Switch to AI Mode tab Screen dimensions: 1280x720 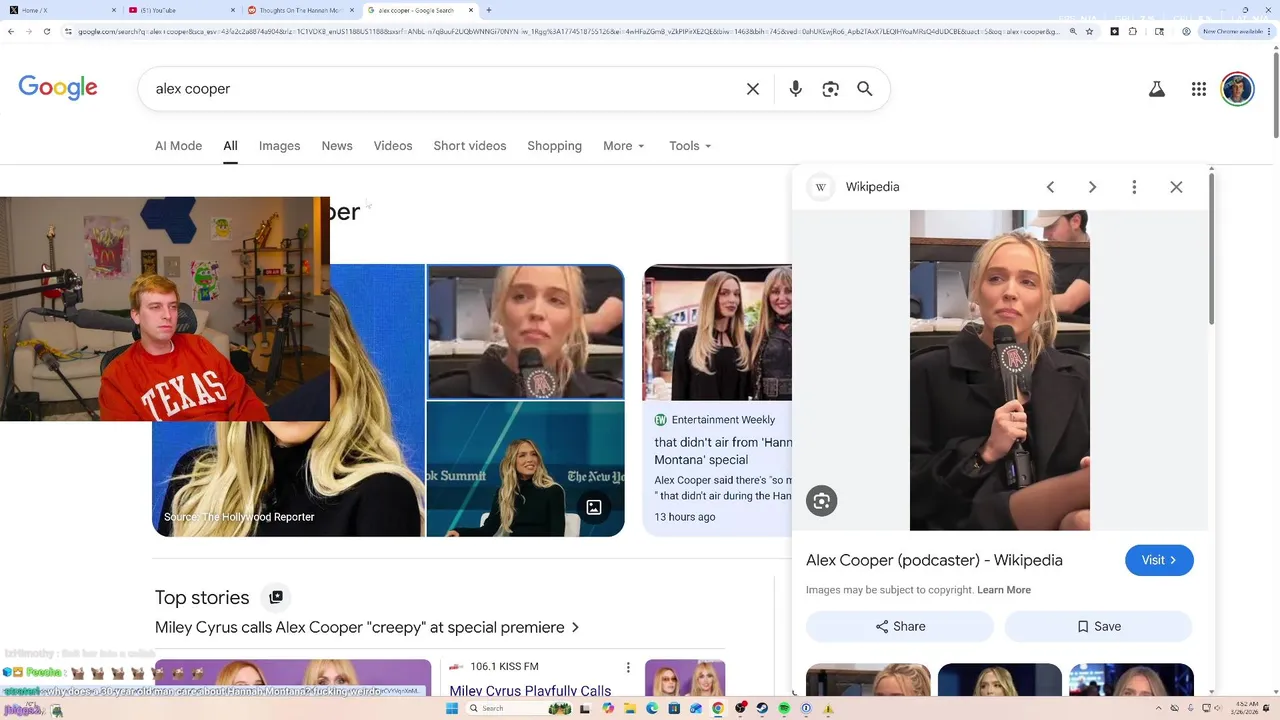pyautogui.click(x=178, y=146)
